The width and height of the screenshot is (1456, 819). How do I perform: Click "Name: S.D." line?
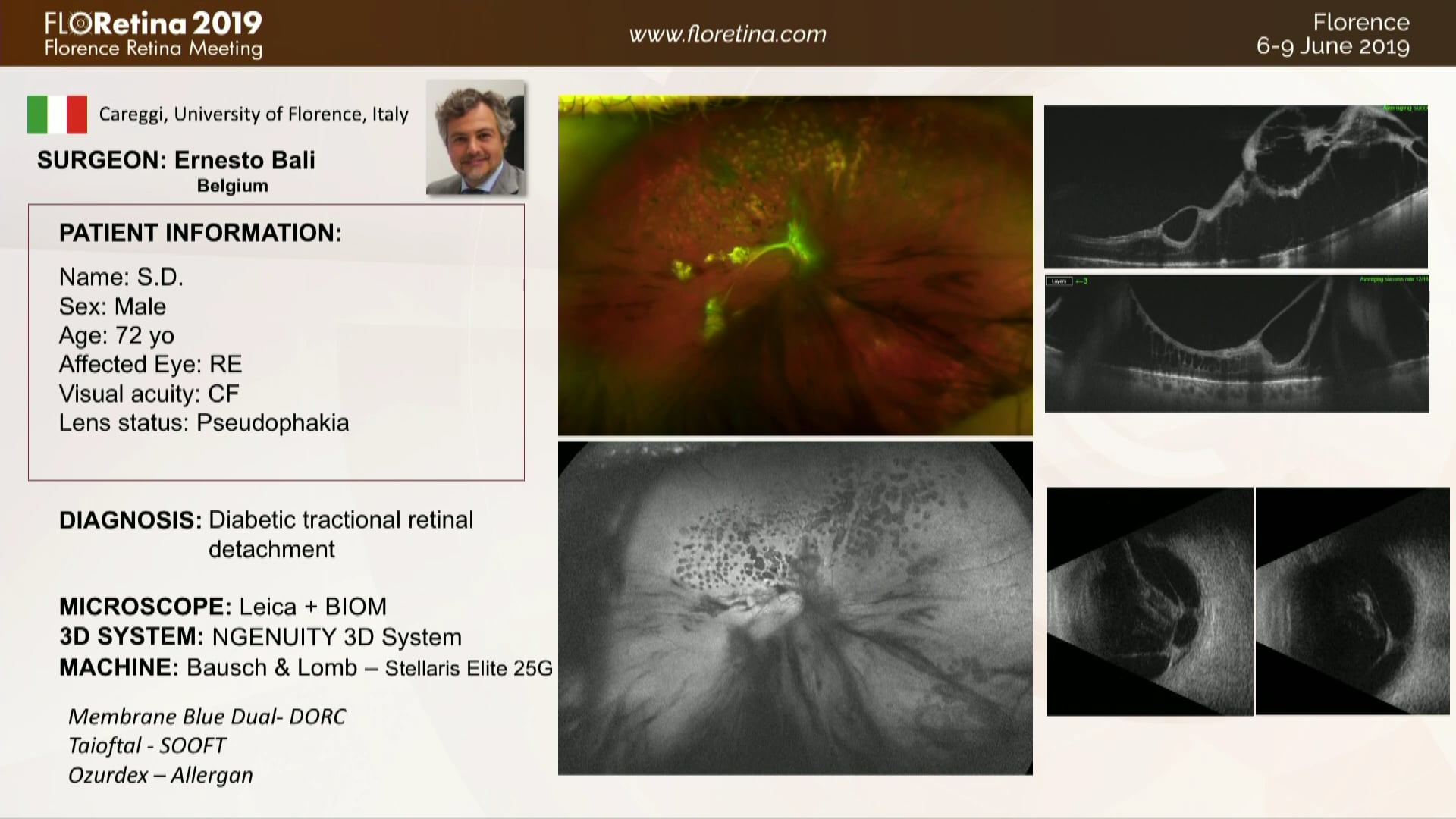(x=121, y=277)
